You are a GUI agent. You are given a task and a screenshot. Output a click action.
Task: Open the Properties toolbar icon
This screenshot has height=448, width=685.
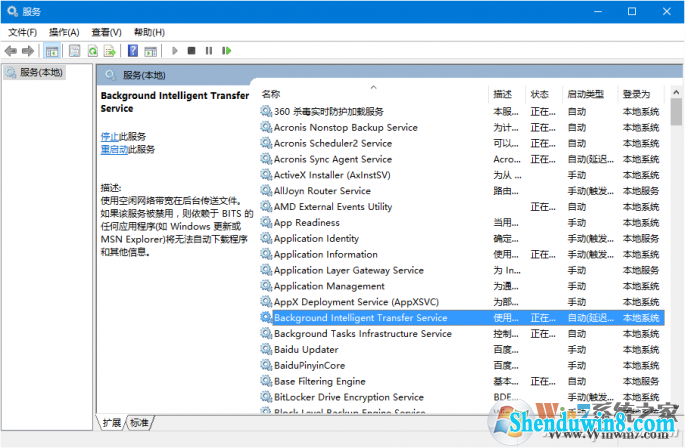75,51
